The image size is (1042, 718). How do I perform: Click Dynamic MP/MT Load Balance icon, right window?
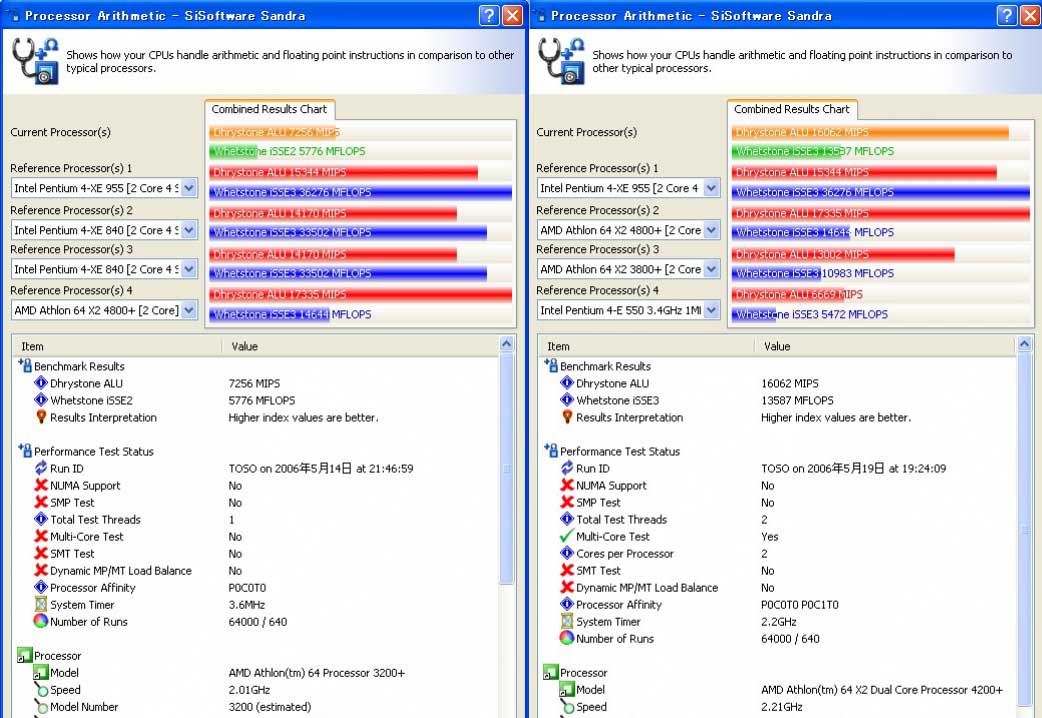click(567, 587)
